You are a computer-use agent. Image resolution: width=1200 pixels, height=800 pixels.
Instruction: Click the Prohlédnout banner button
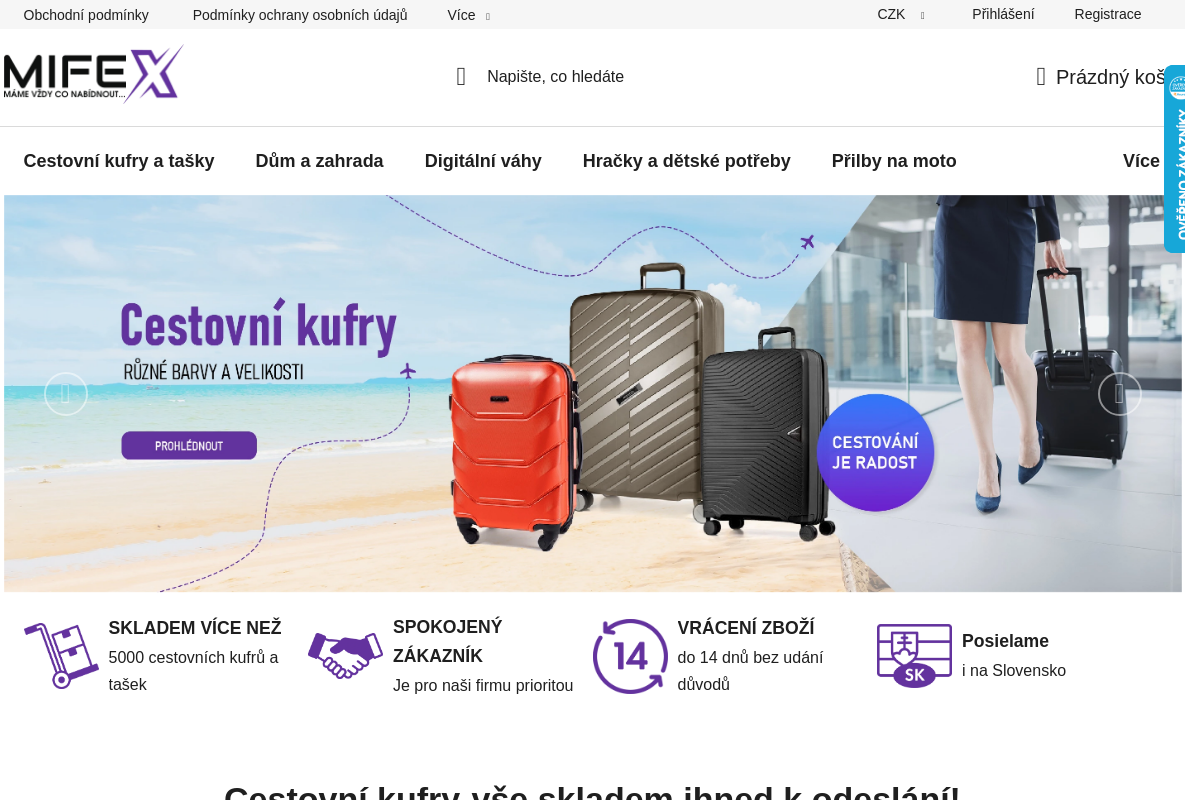pyautogui.click(x=189, y=445)
